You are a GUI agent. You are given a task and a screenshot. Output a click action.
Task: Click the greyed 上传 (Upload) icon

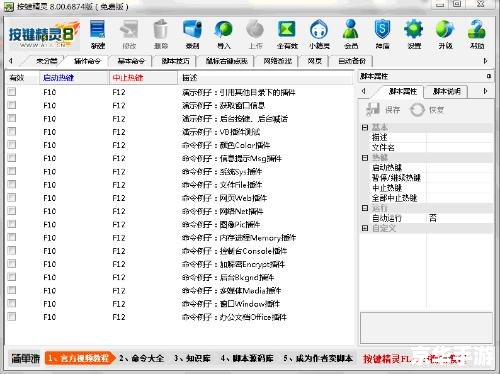255,34
